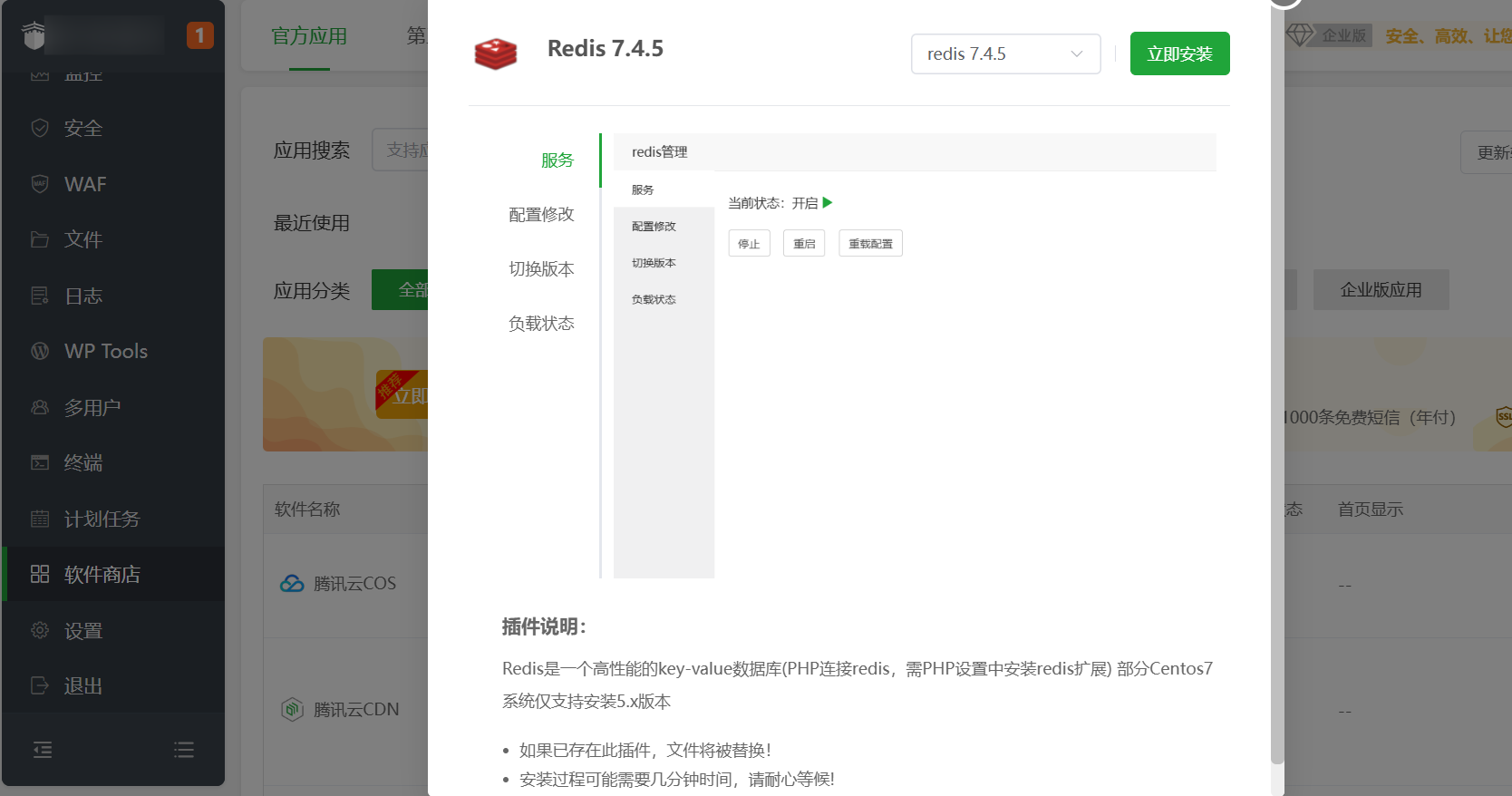Select the 服务 tab in preview
Image resolution: width=1512 pixels, height=796 pixels.
(x=557, y=160)
